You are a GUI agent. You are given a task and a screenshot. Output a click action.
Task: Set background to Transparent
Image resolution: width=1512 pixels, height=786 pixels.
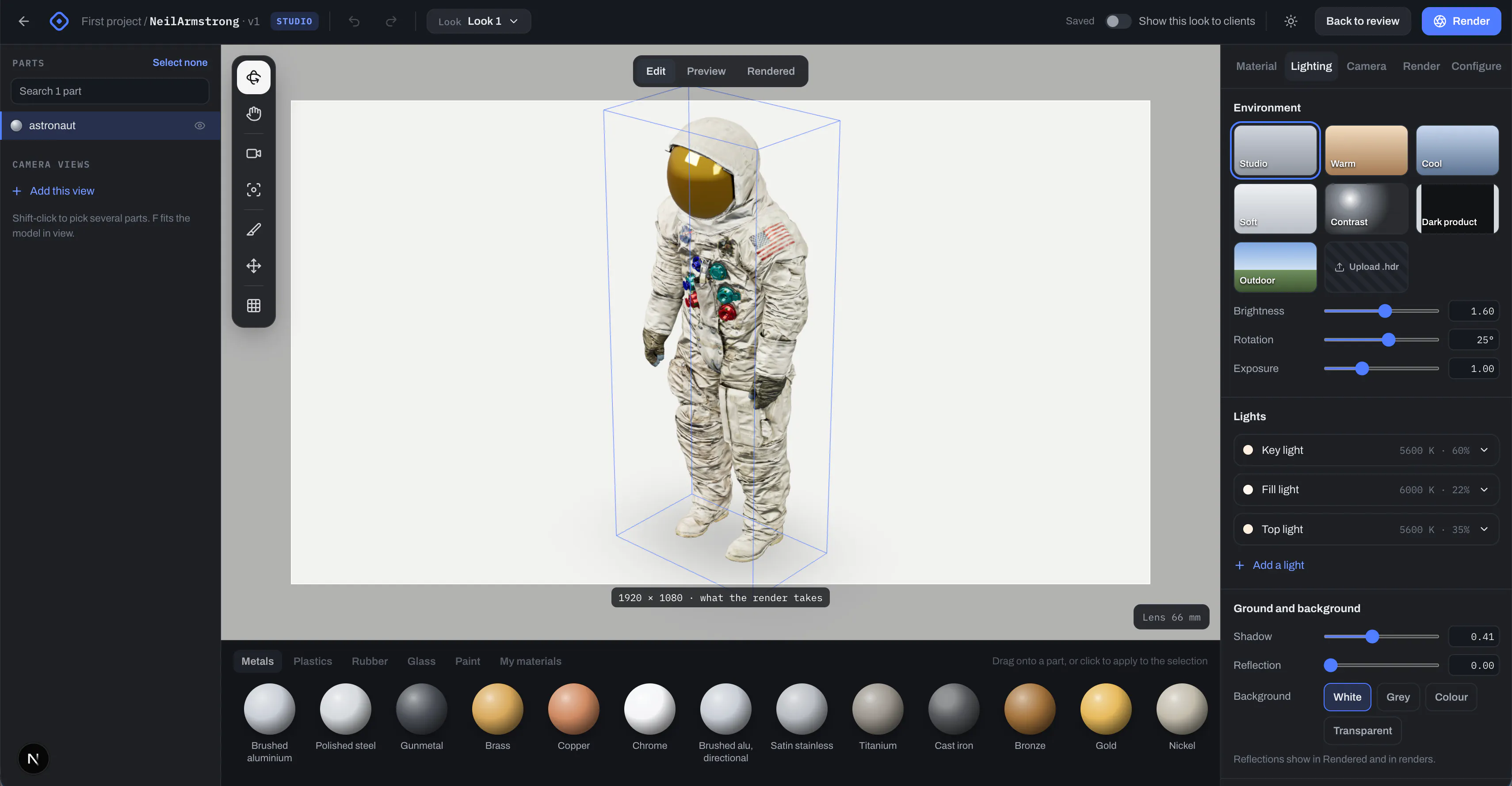[x=1362, y=730]
